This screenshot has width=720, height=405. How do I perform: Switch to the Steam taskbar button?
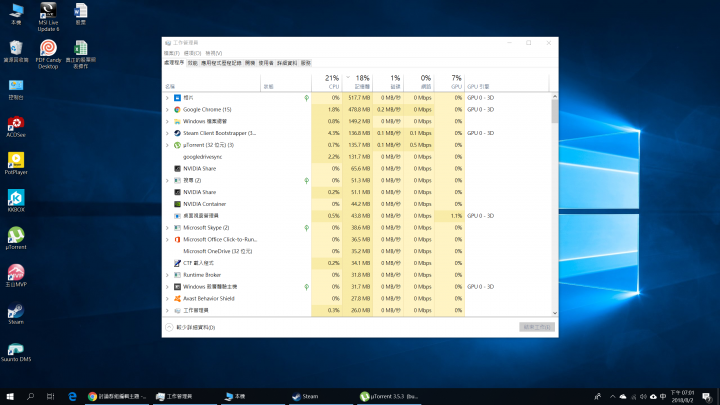pyautogui.click(x=321, y=396)
